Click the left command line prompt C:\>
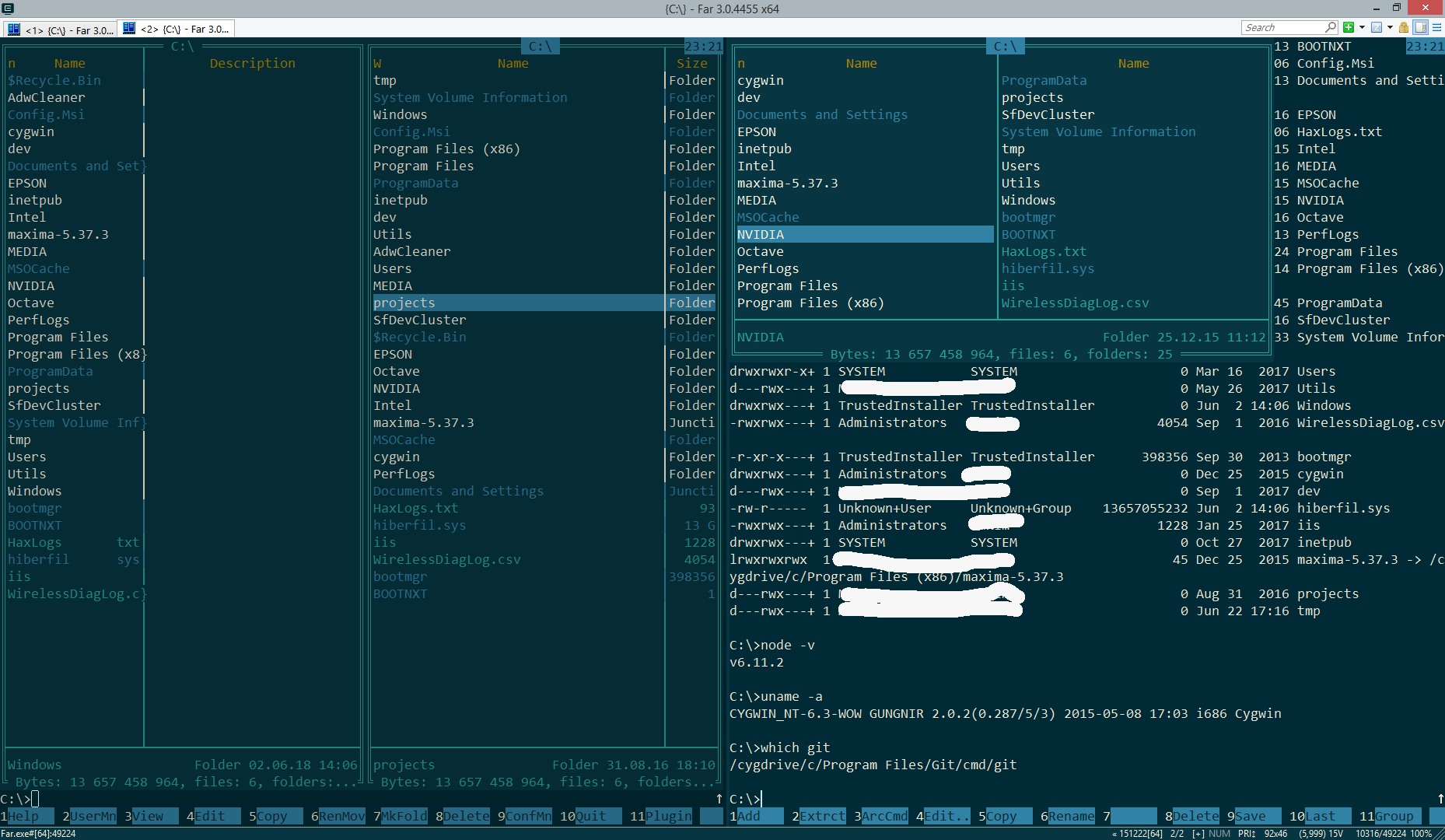1445x840 pixels. [x=16, y=799]
